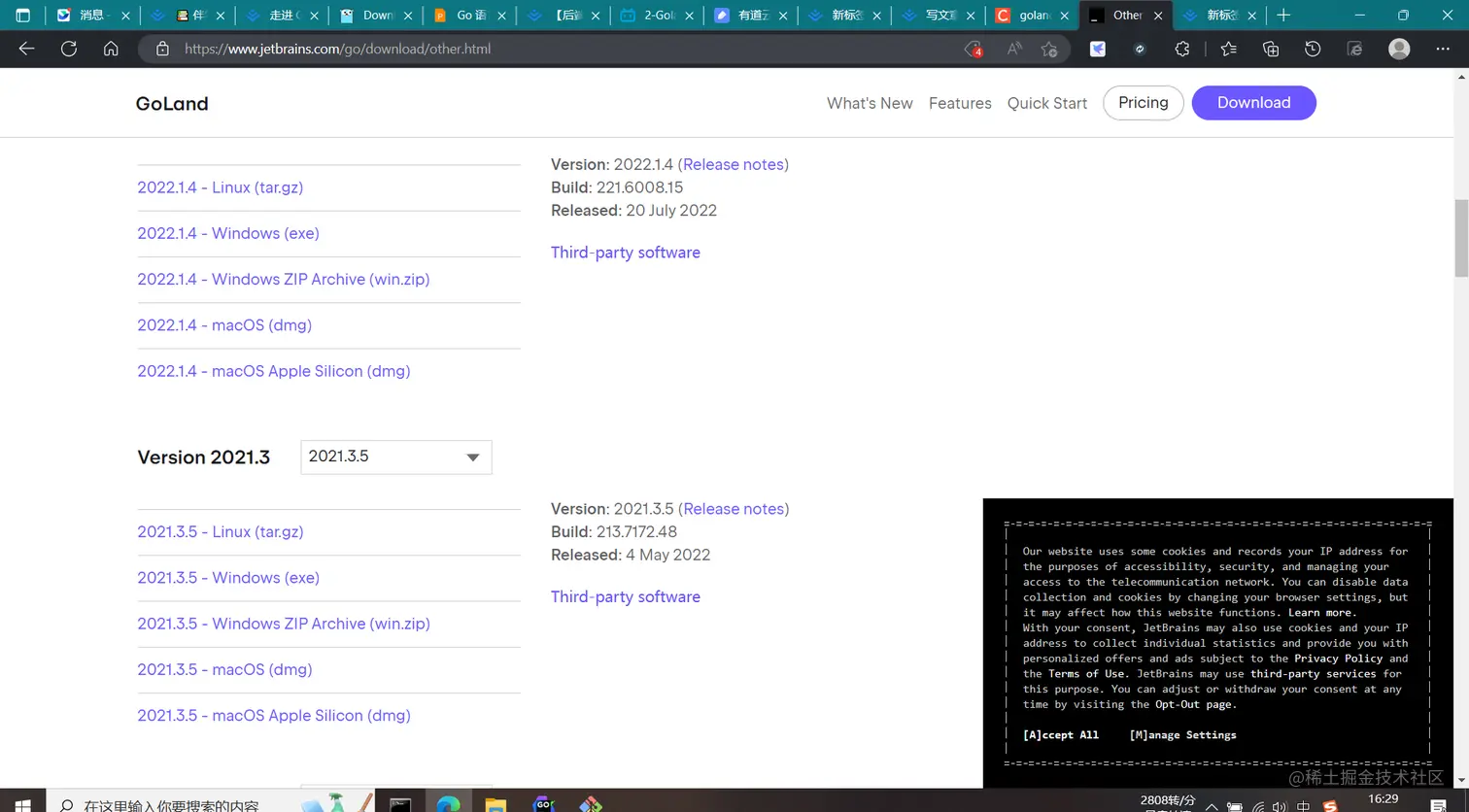
Task: Open the blue bookmark extension icon
Action: coord(1098,49)
